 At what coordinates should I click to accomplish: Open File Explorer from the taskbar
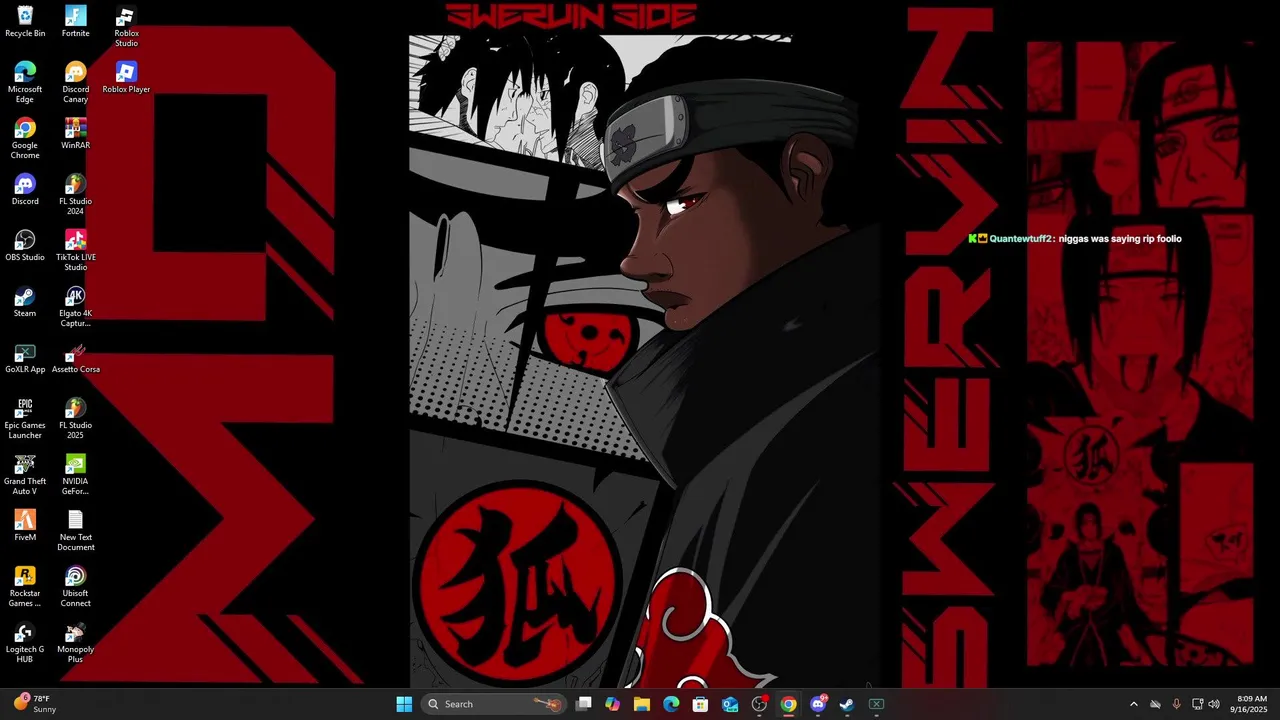(642, 704)
